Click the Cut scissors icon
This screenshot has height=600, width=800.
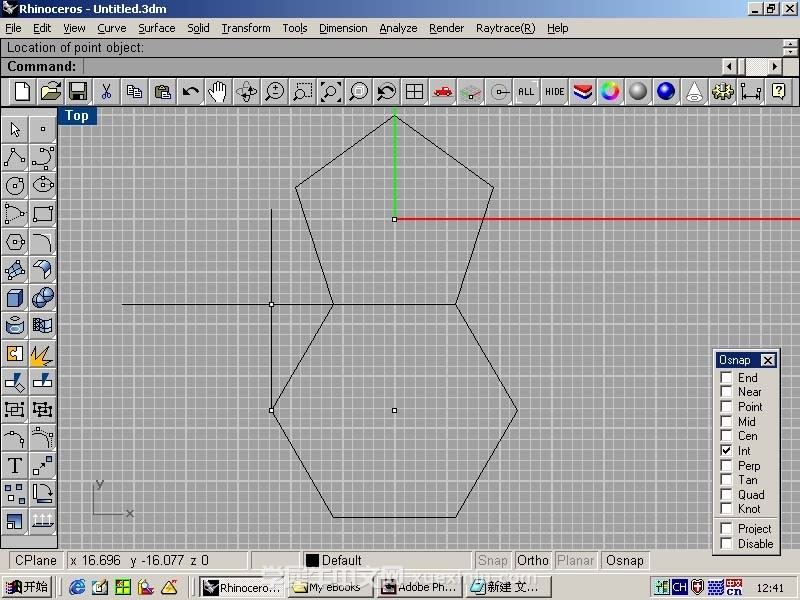point(106,92)
